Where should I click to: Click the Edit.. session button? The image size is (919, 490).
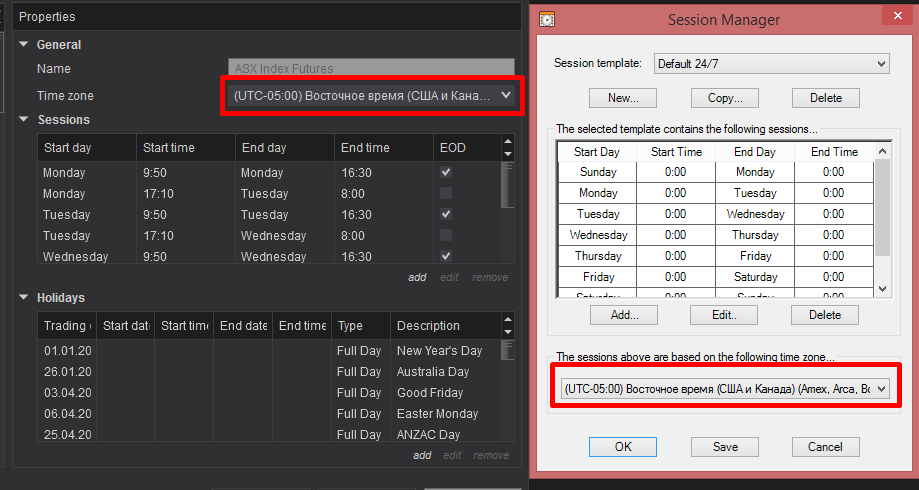click(x=724, y=315)
